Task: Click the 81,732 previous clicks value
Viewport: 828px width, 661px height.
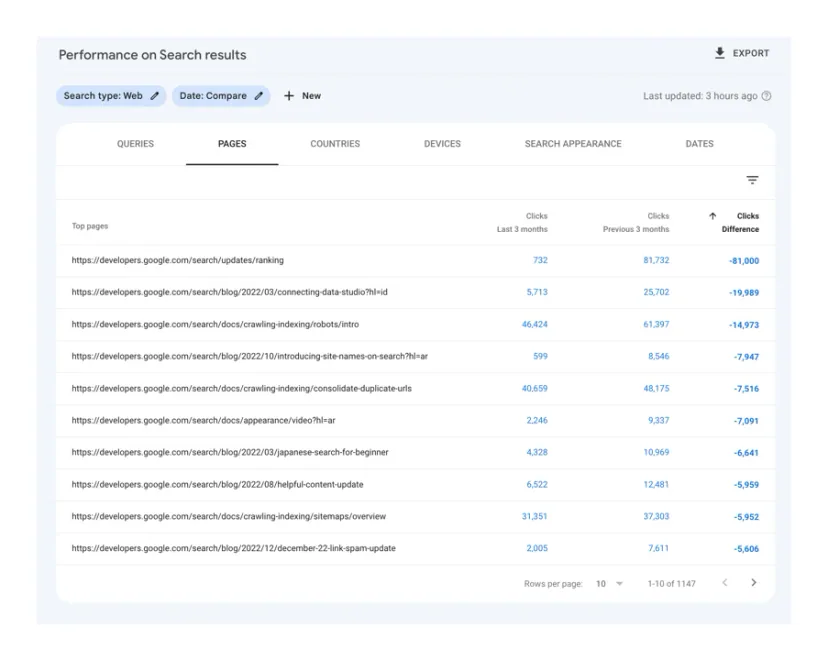Action: pyautogui.click(x=656, y=260)
